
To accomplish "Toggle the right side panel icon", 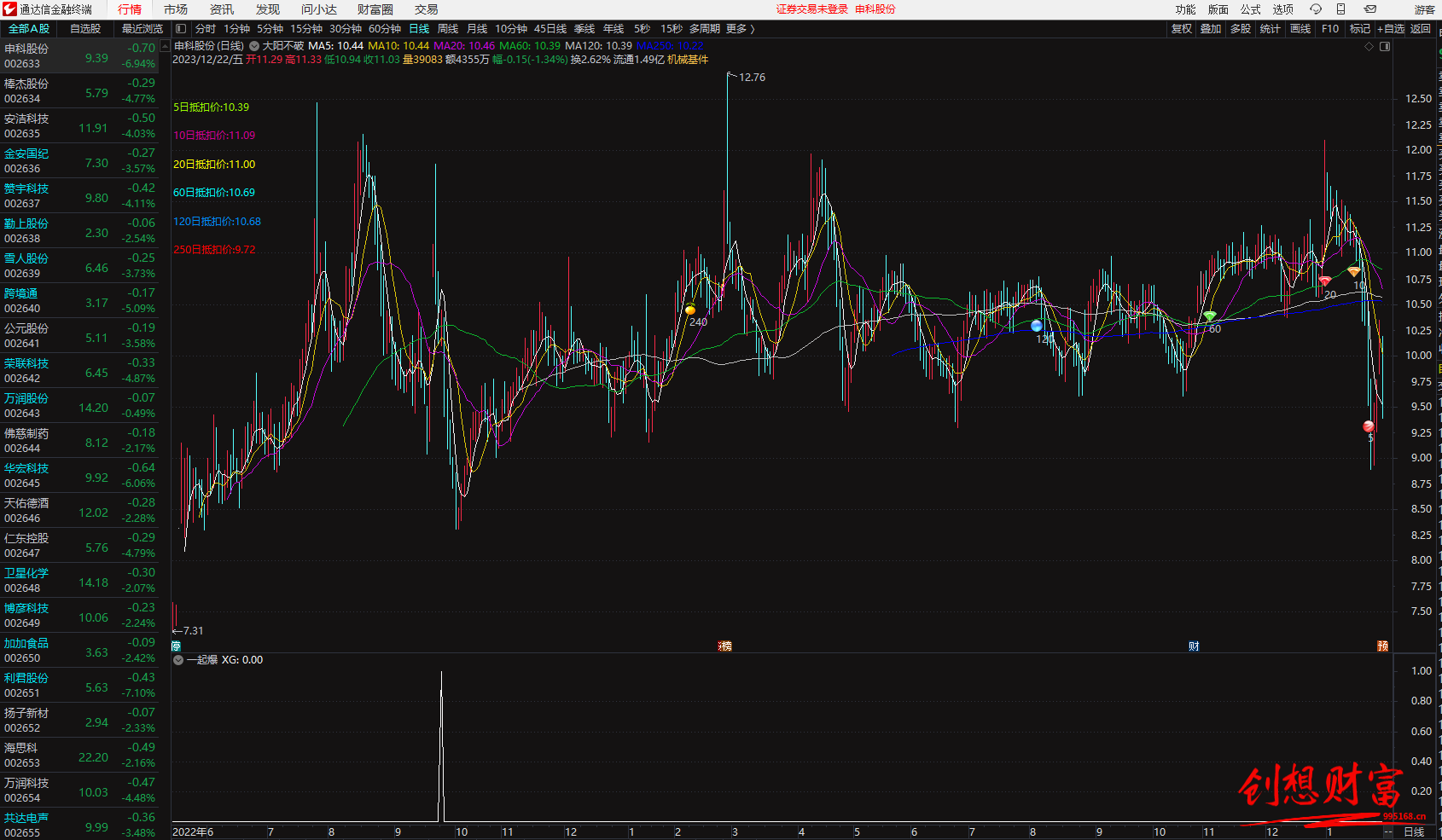I will point(1385,47).
